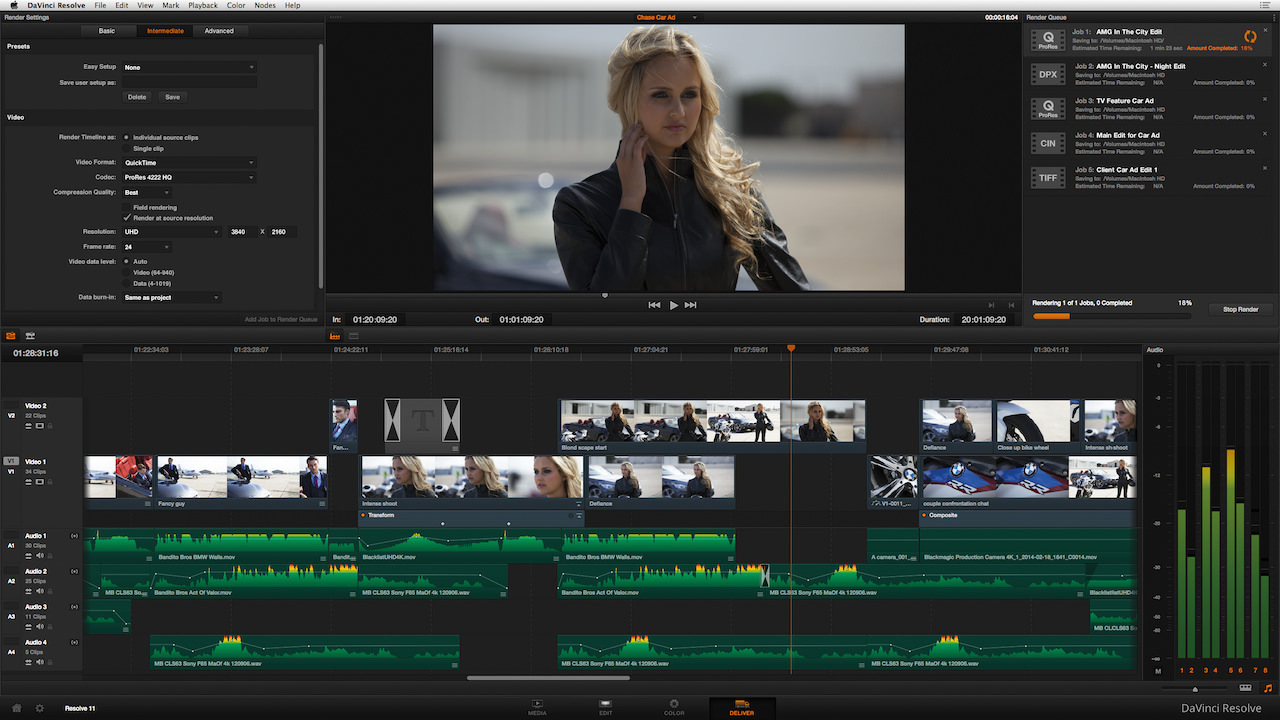Click the ProRes icon of Job 1
The height and width of the screenshot is (720, 1280).
(x=1048, y=39)
